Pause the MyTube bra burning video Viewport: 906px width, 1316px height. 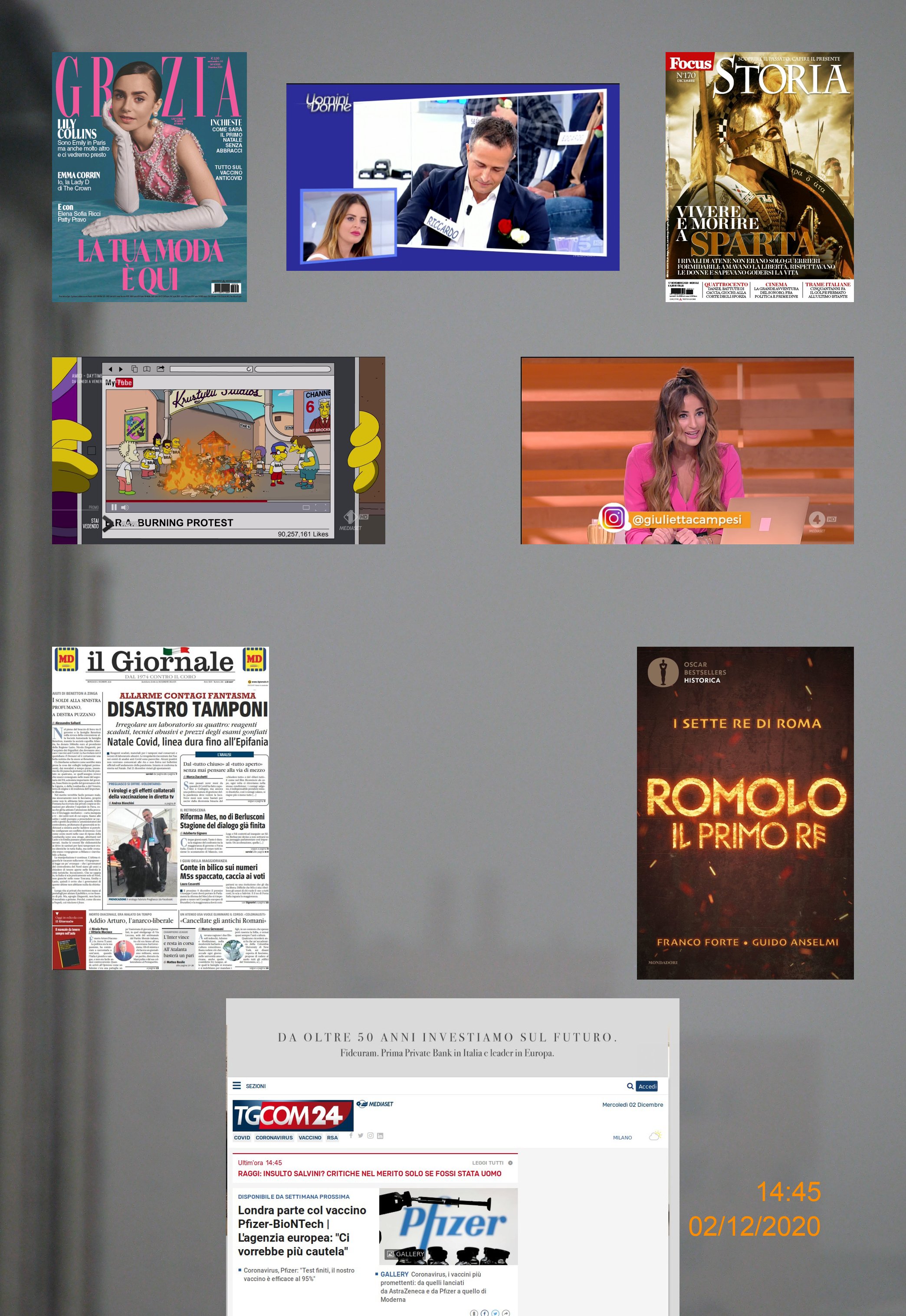tap(114, 507)
